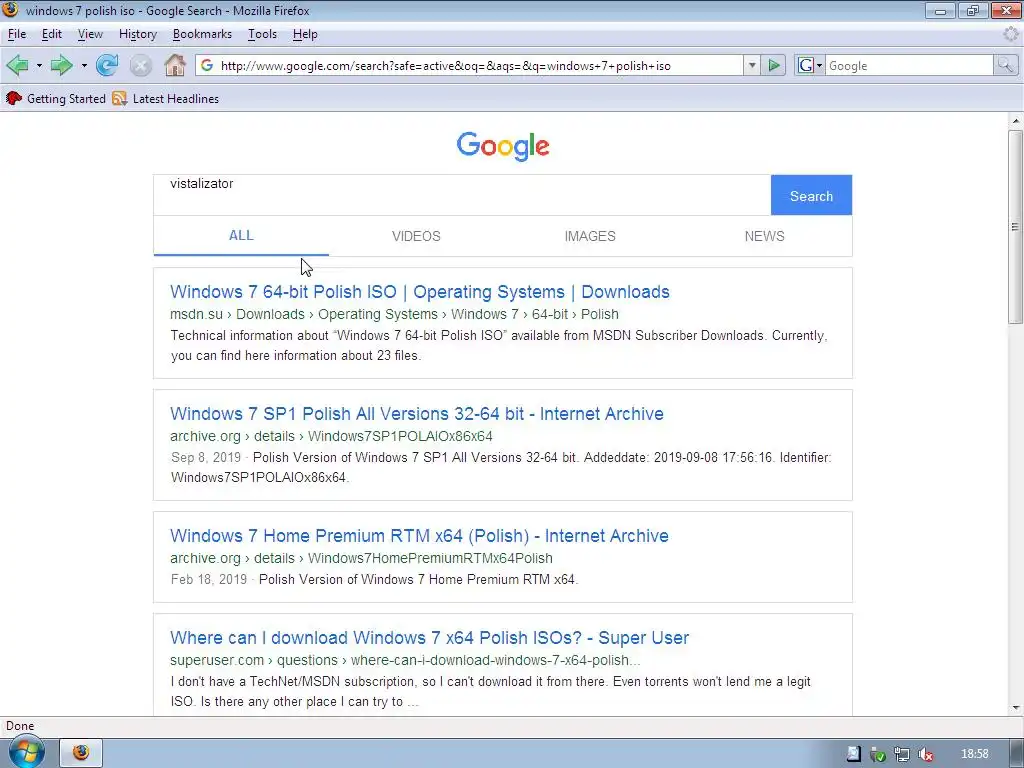The width and height of the screenshot is (1024, 768).
Task: Reload the page with the refresh icon
Action: coord(106,65)
